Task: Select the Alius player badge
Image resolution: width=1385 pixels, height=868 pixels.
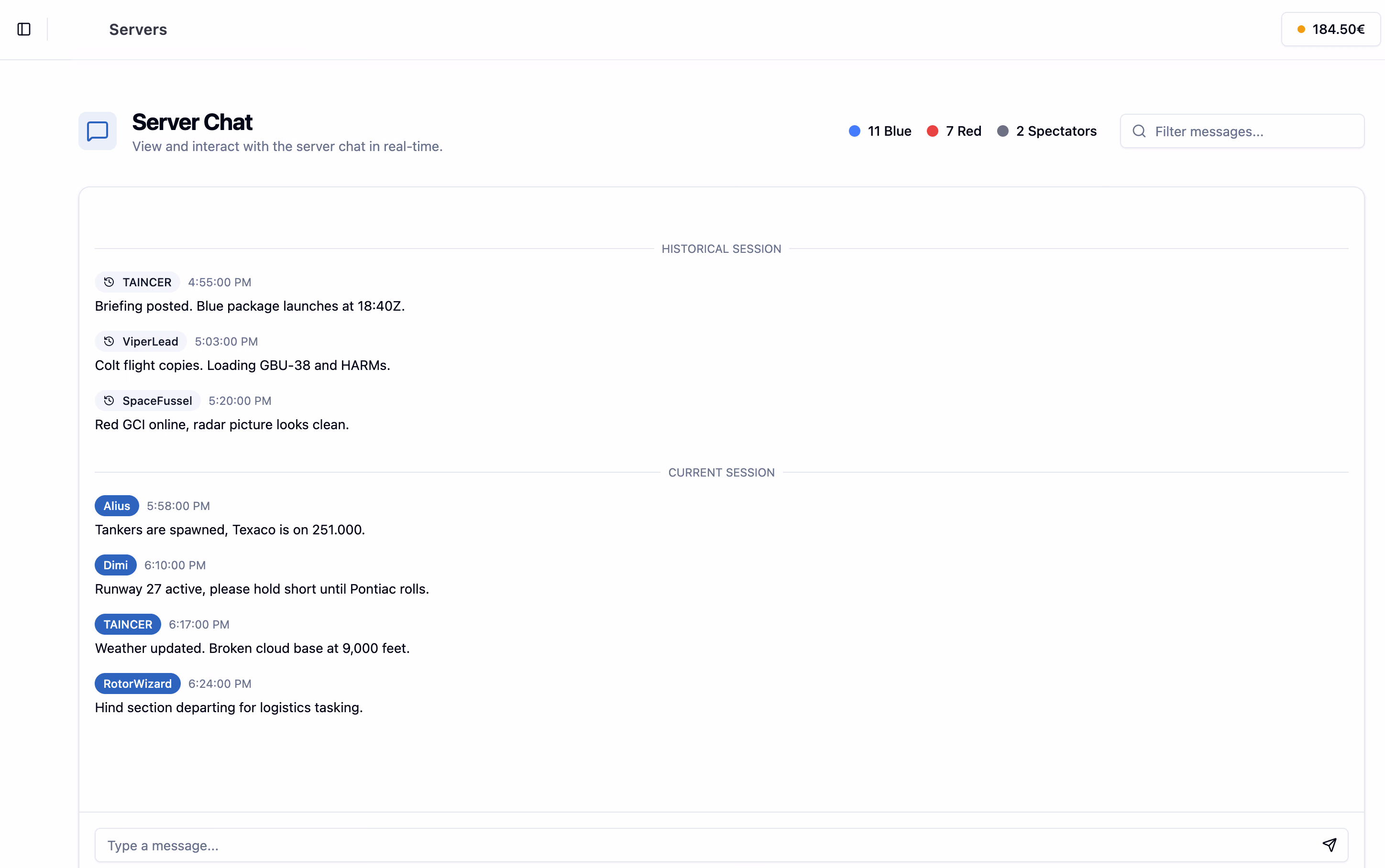Action: (117, 506)
